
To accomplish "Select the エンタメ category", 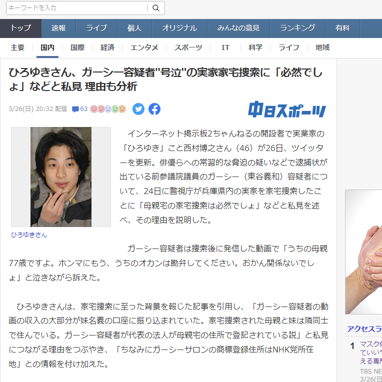I will (144, 48).
